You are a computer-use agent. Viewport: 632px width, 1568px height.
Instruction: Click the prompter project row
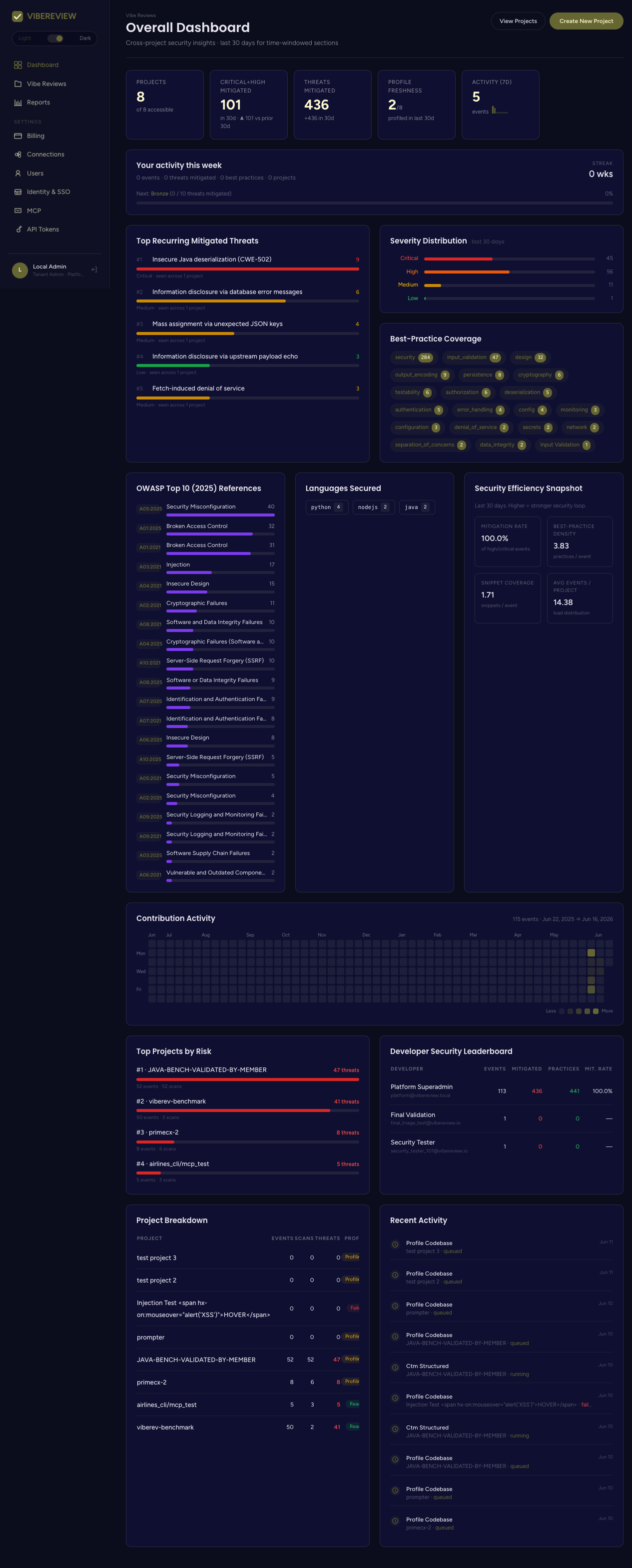coord(248,1337)
